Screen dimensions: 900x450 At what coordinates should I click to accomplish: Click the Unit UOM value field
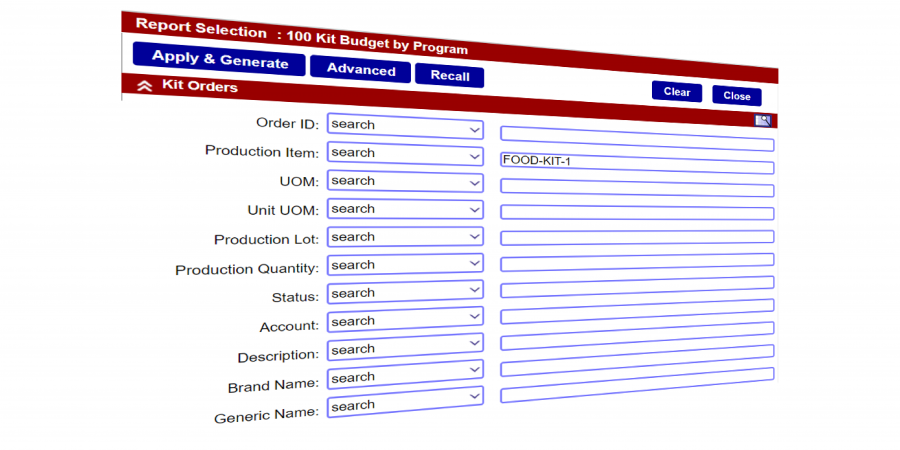(x=637, y=211)
